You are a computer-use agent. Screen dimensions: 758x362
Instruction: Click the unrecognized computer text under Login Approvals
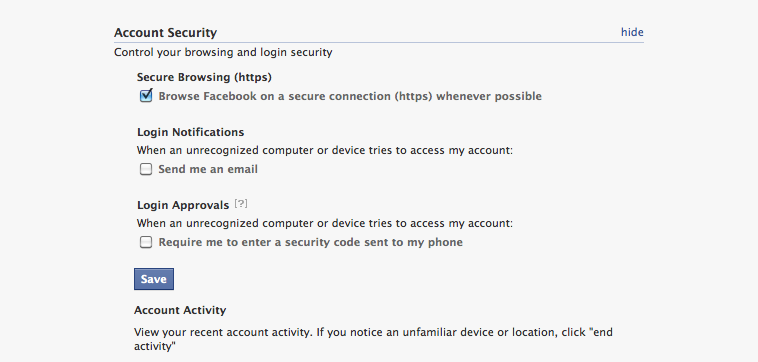pyautogui.click(x=324, y=223)
